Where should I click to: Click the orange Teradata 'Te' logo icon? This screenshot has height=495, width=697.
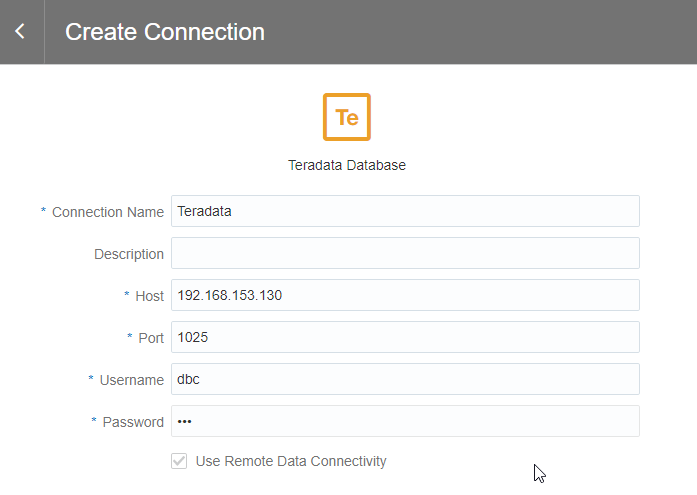click(347, 117)
